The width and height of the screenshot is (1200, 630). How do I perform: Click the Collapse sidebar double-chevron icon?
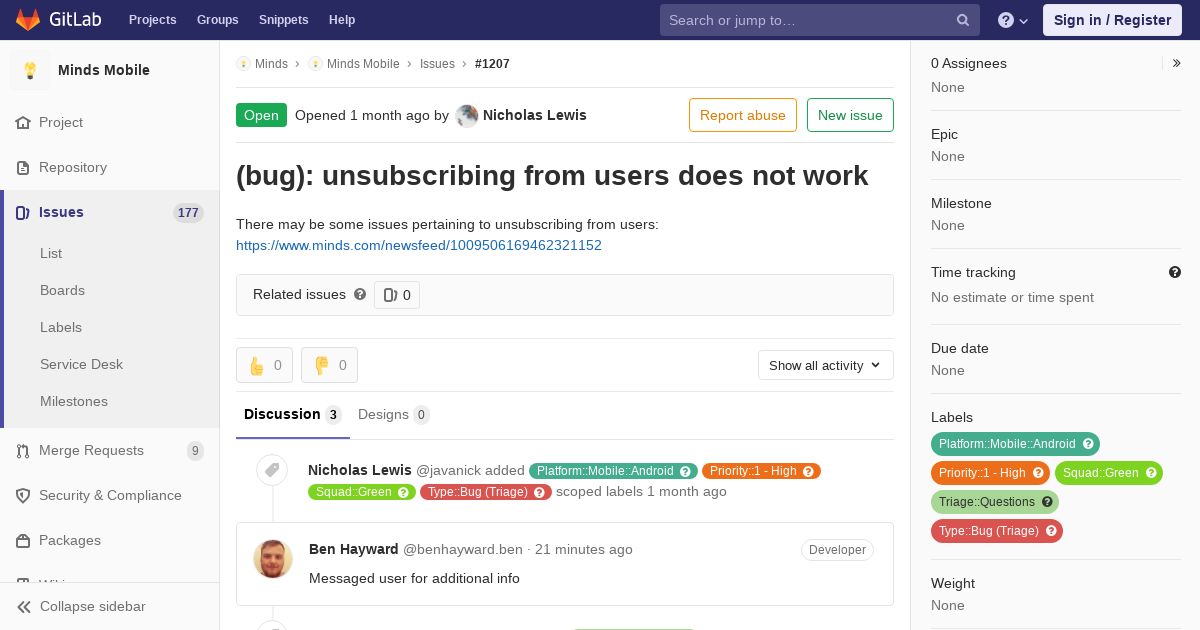[23, 607]
